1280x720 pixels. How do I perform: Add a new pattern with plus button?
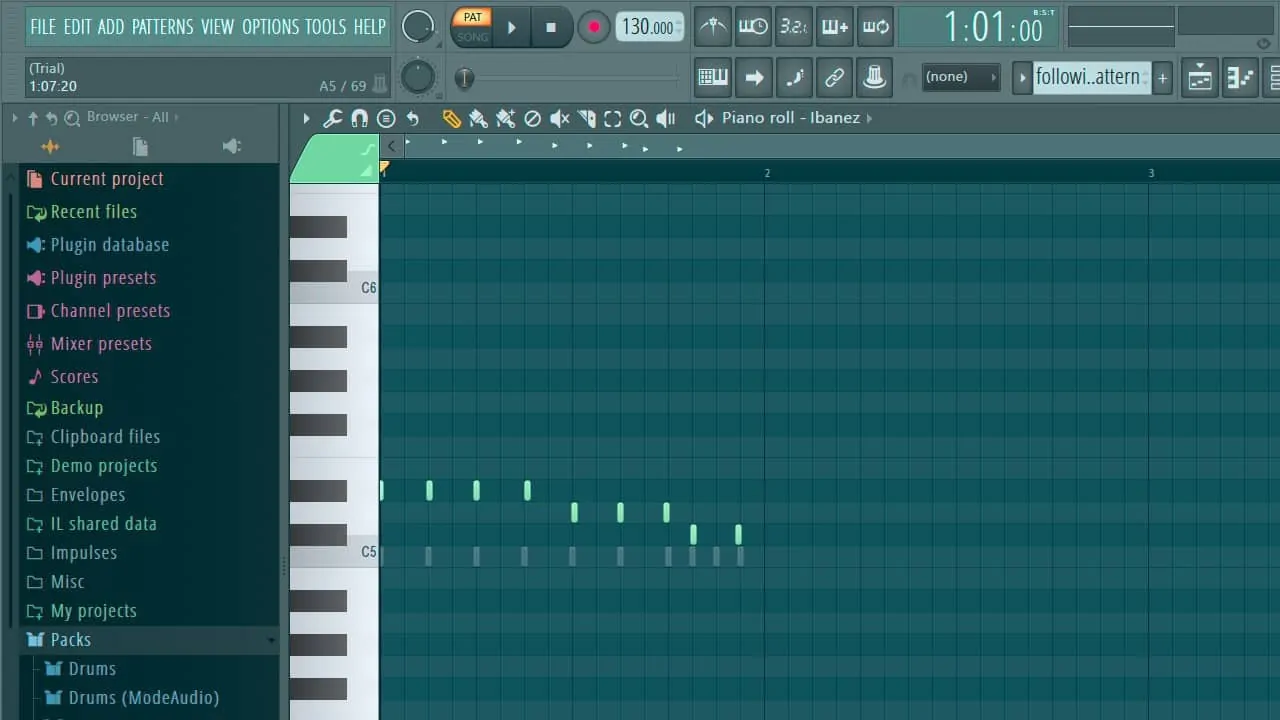(1162, 77)
